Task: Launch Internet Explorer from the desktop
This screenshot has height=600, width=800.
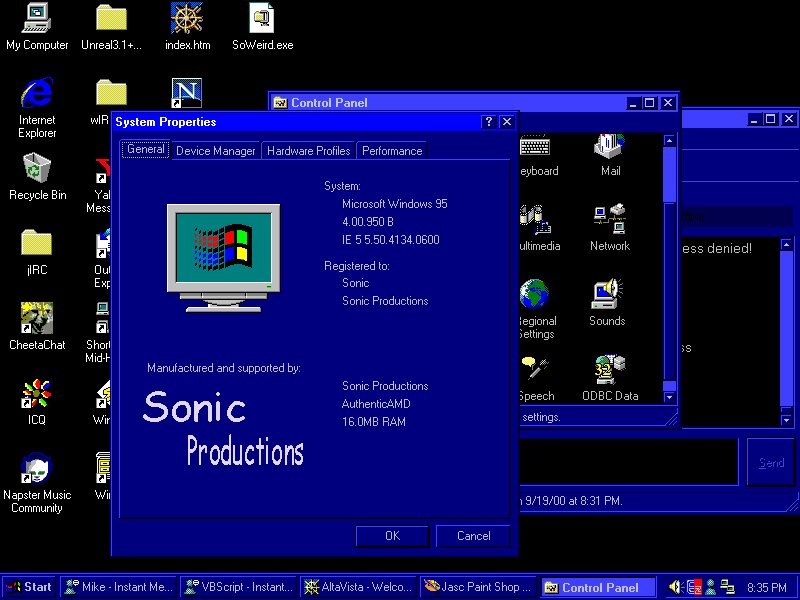Action: (x=37, y=94)
